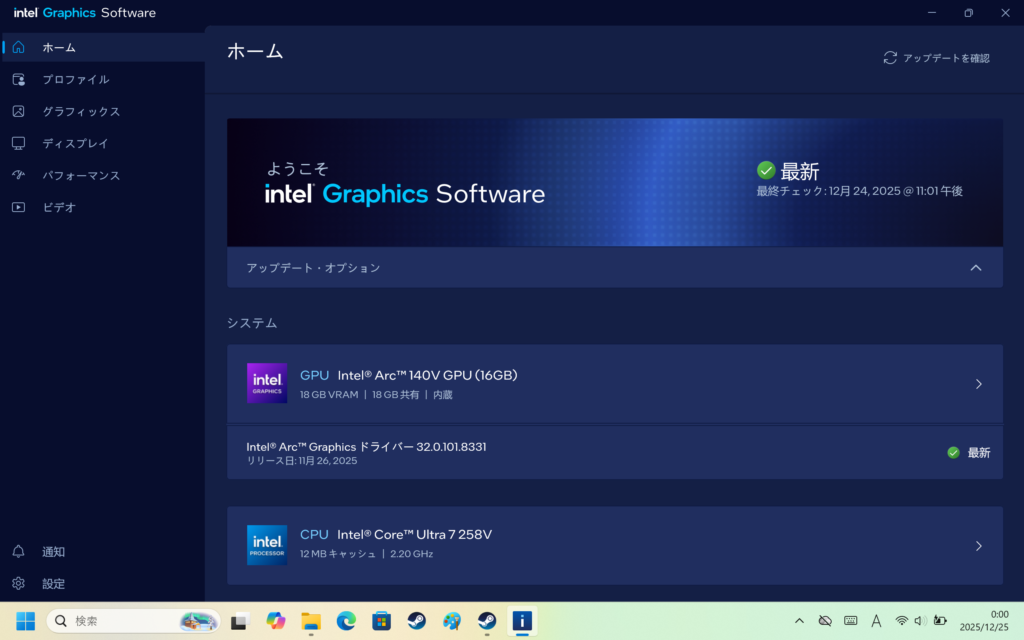Open Microsoft Edge from the taskbar
1024x640 pixels.
click(346, 621)
